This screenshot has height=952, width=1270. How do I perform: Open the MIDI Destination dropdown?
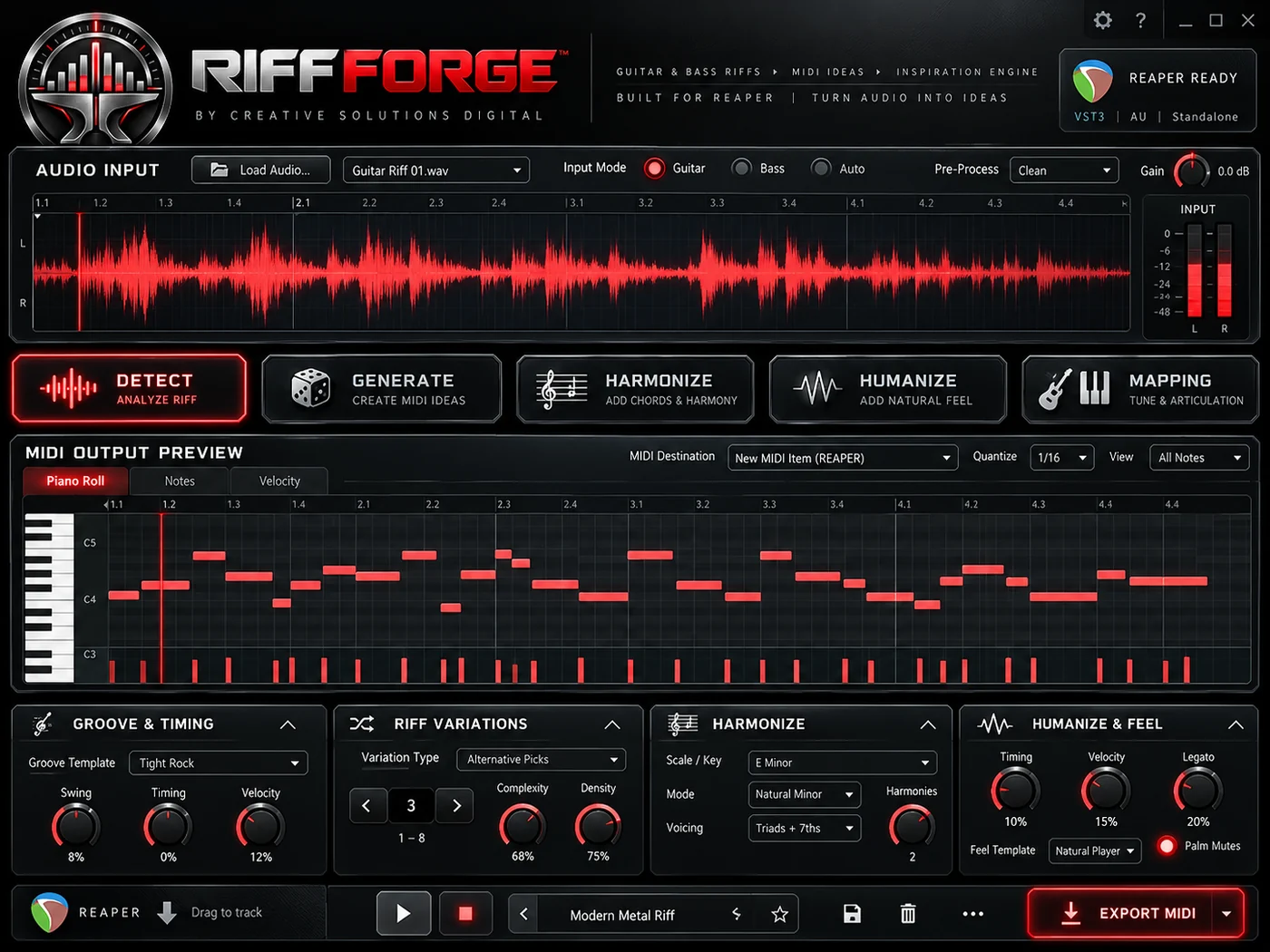point(843,458)
